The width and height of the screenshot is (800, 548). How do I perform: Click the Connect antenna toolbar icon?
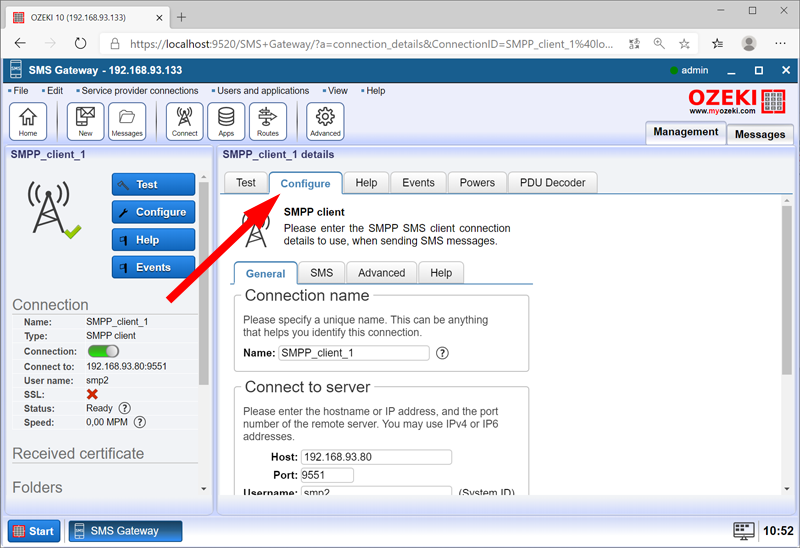coord(184,121)
